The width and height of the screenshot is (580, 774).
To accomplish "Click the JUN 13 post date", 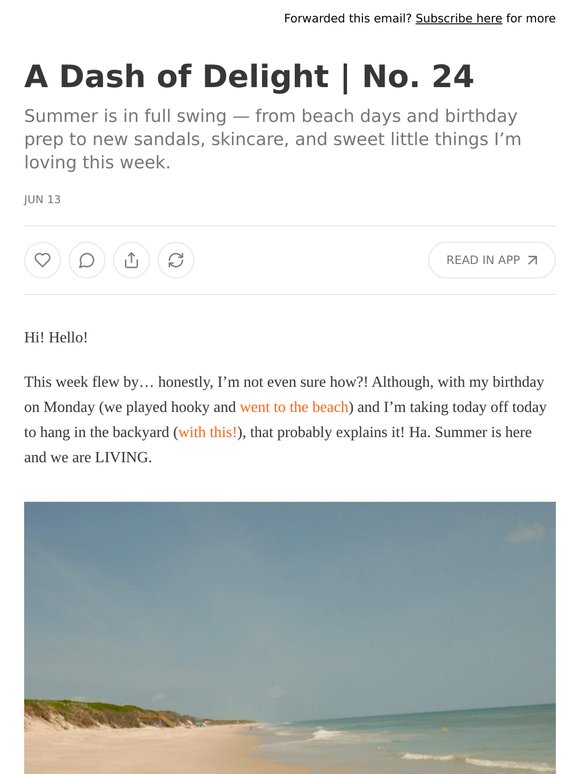I will point(42,199).
